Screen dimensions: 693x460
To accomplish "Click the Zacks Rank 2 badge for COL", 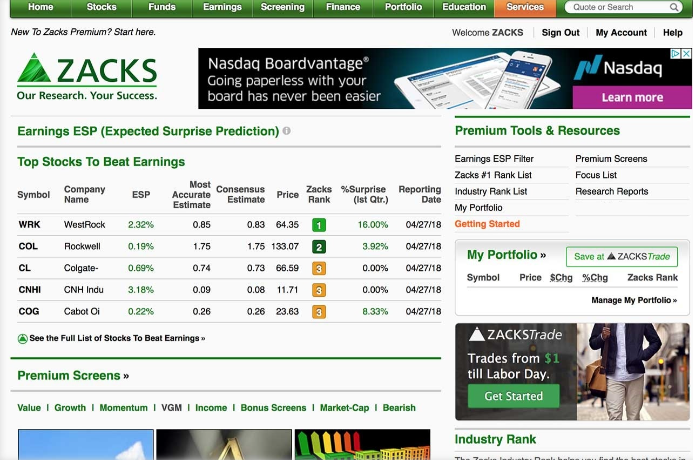I will [319, 247].
